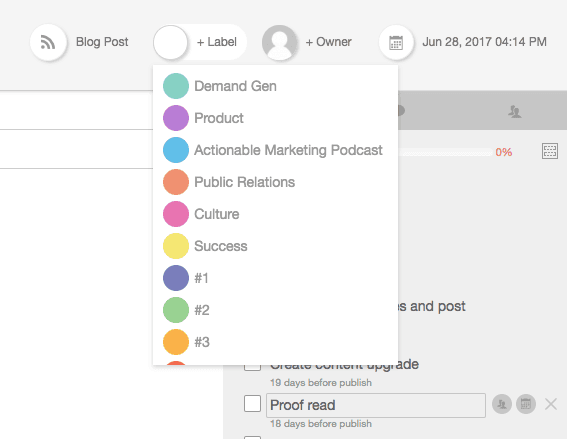Set a due date for the Proof read task
567x439 pixels.
526,404
